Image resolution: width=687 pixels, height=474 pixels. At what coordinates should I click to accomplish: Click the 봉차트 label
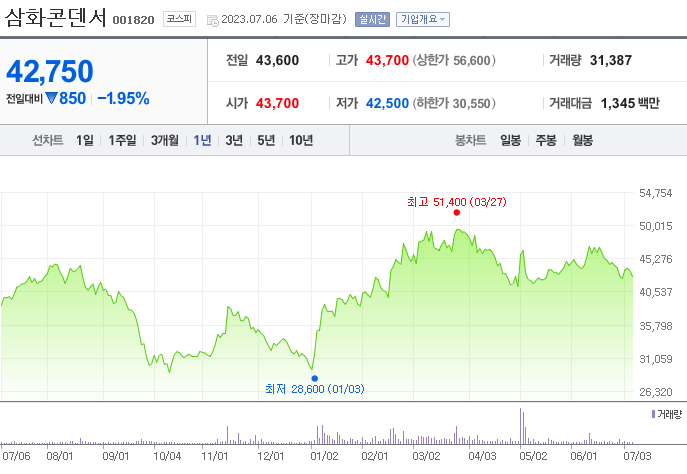(x=471, y=140)
